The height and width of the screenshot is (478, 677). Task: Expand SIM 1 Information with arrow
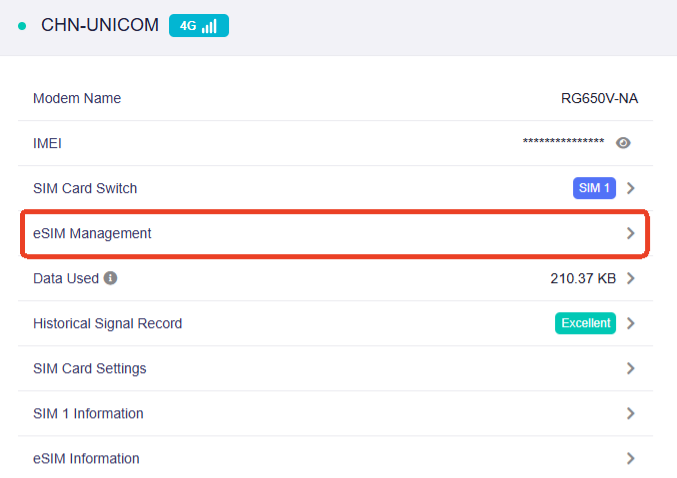click(x=631, y=413)
